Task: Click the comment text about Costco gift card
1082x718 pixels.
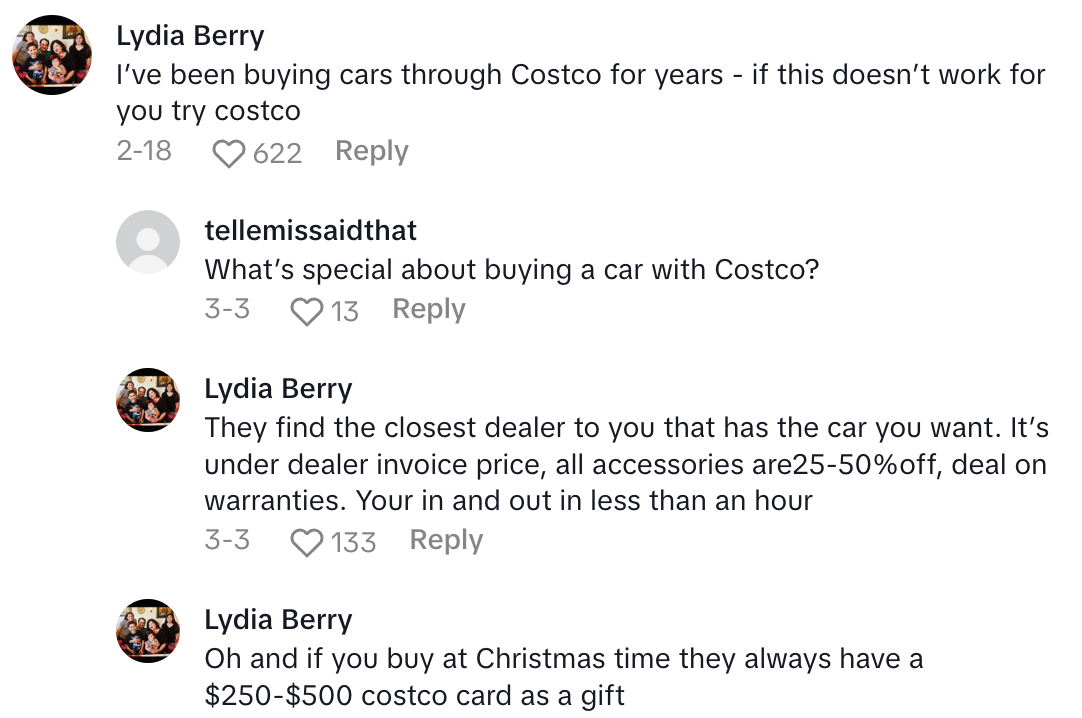Action: click(x=563, y=677)
